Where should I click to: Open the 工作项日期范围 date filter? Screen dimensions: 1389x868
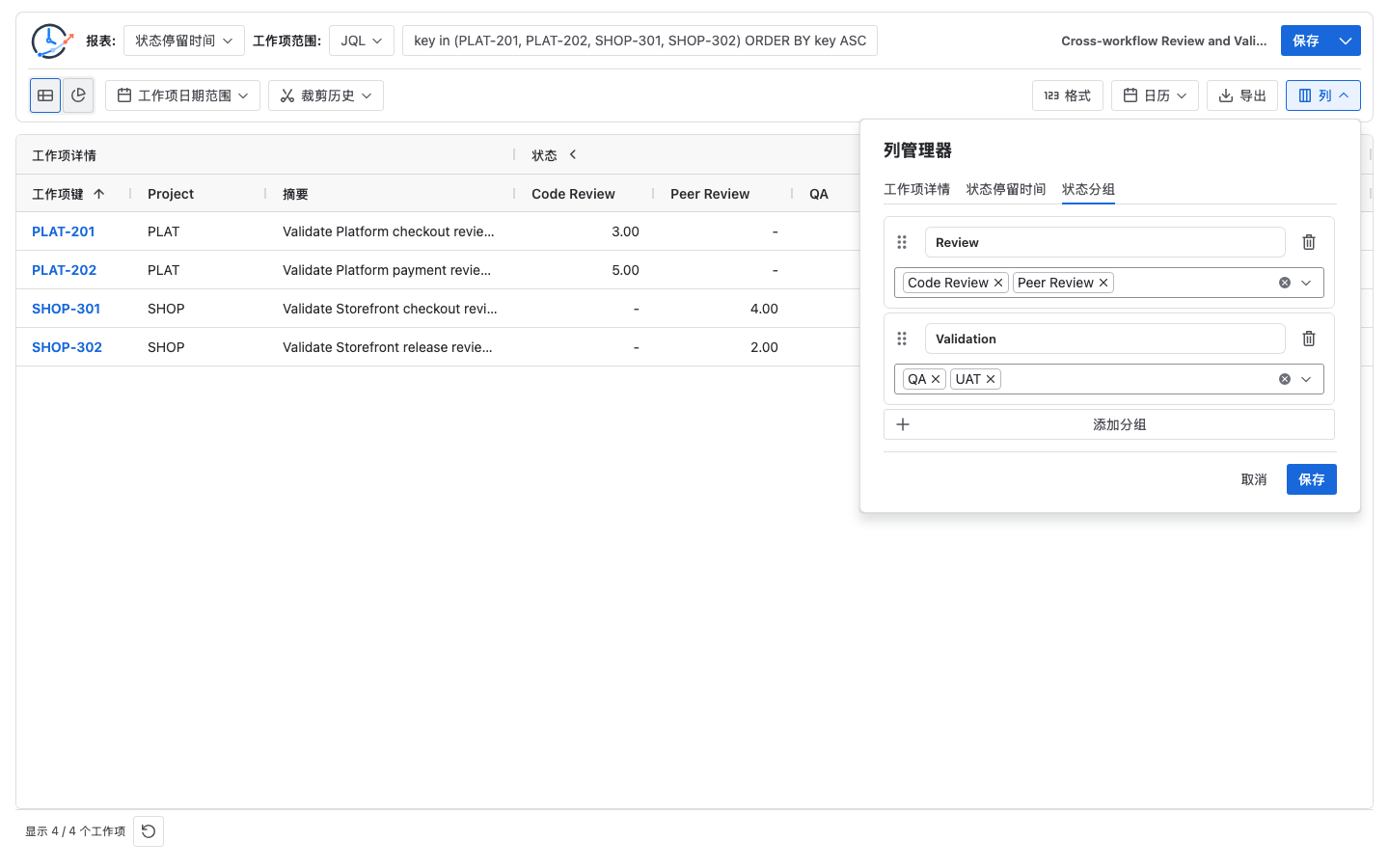click(x=182, y=95)
